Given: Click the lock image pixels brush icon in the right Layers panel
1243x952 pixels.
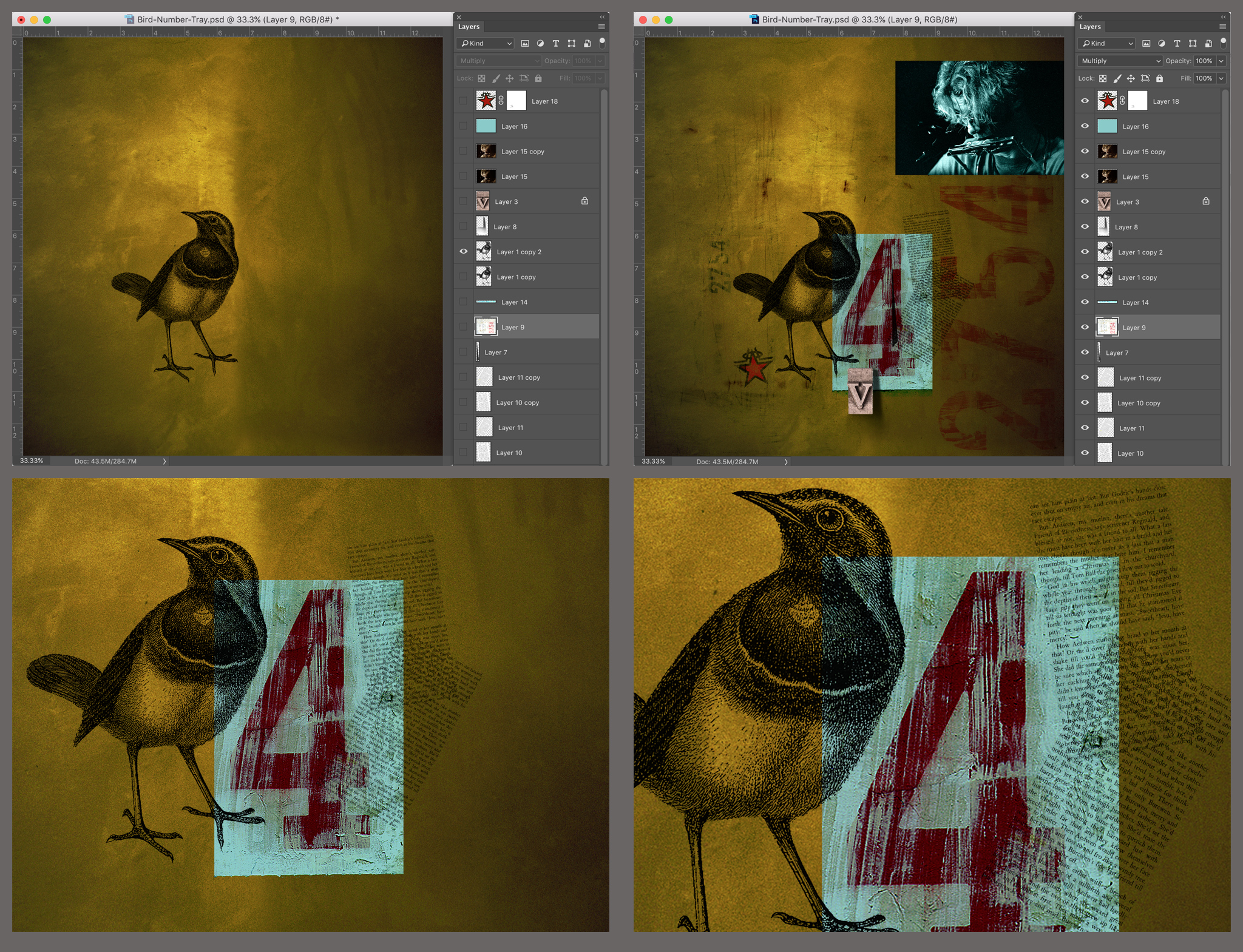Looking at the screenshot, I should coord(1117,78).
